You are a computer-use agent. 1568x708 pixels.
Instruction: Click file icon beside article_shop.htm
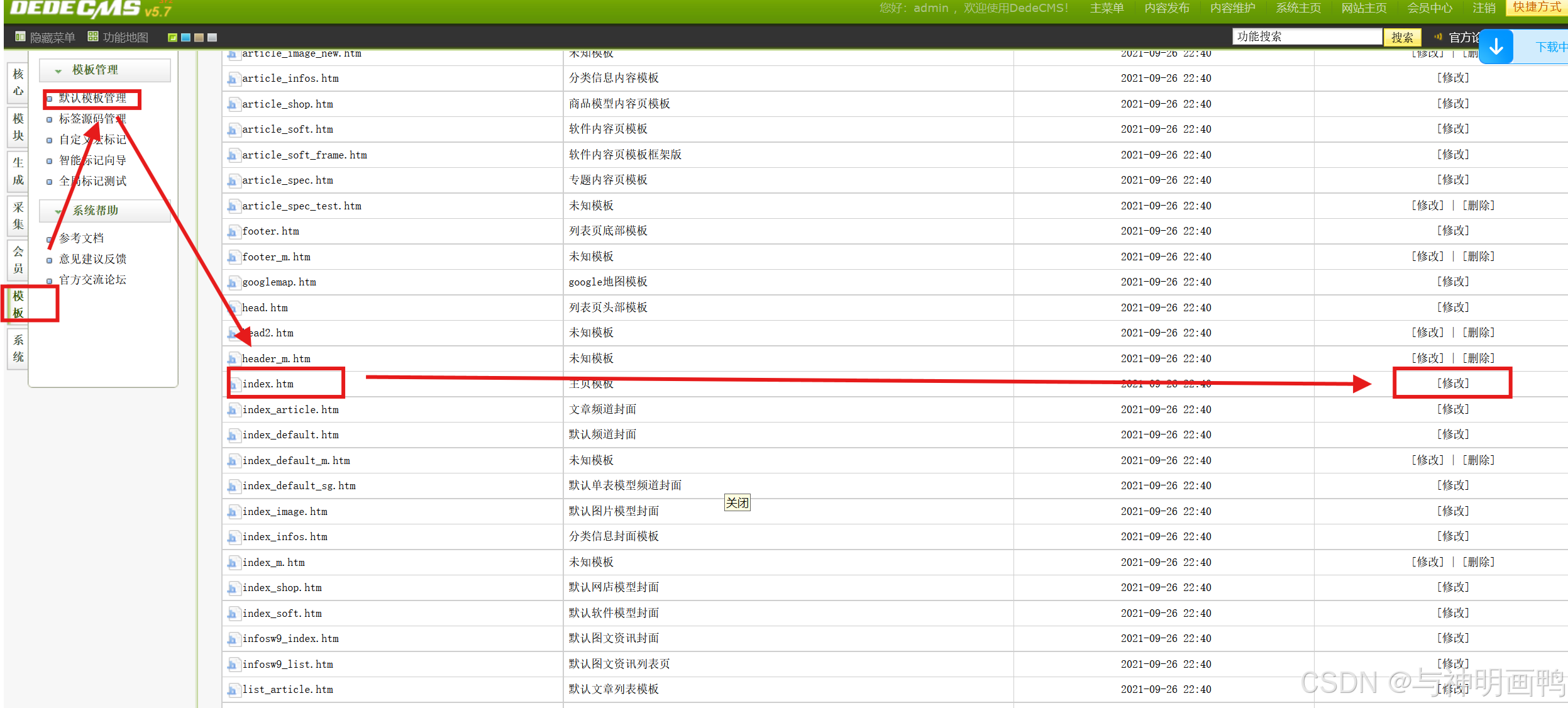coord(233,105)
